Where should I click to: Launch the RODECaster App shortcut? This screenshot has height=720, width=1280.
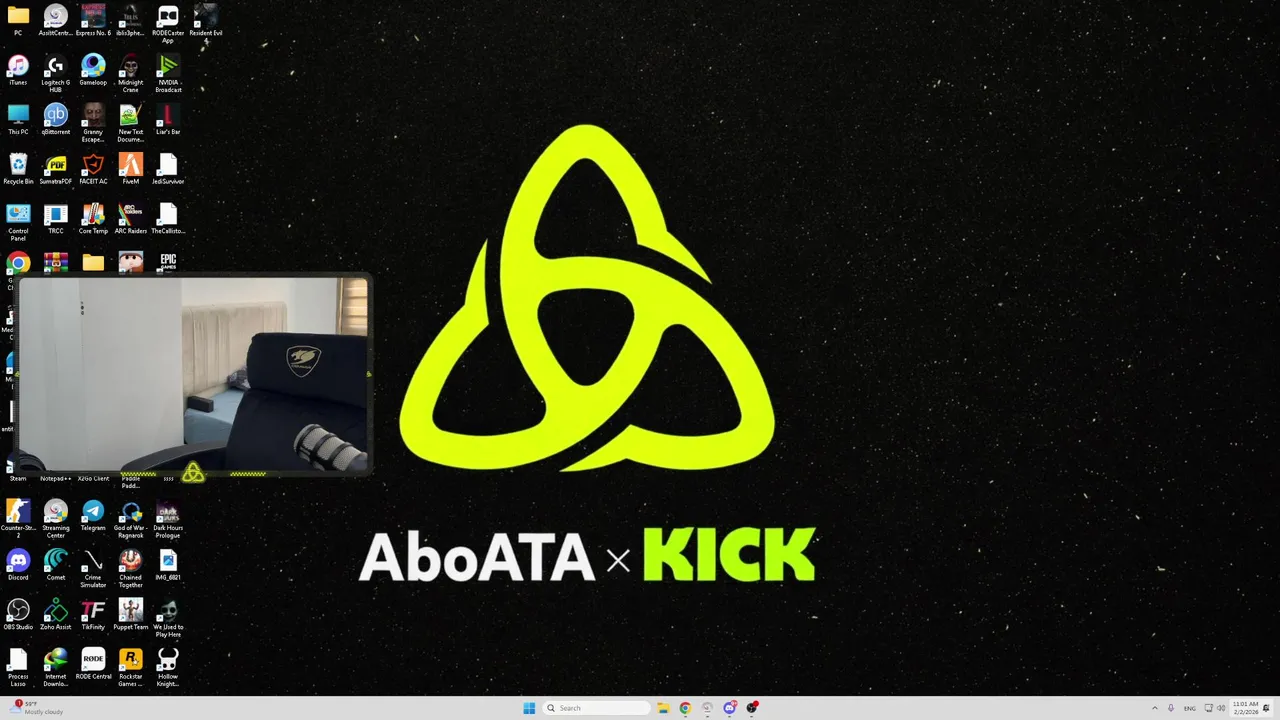[x=168, y=24]
